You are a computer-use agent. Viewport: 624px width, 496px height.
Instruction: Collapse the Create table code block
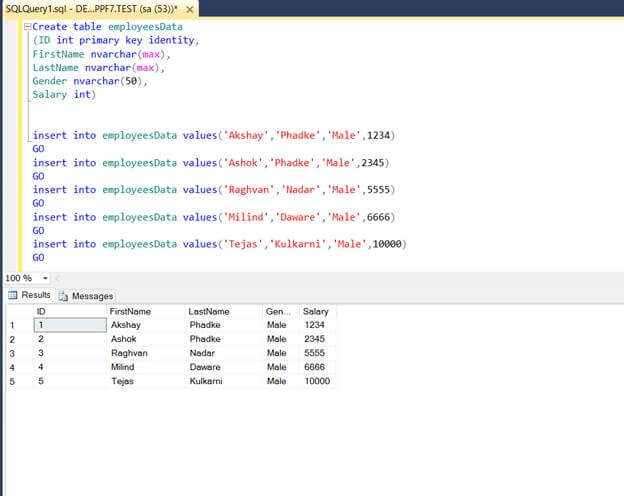(27, 27)
